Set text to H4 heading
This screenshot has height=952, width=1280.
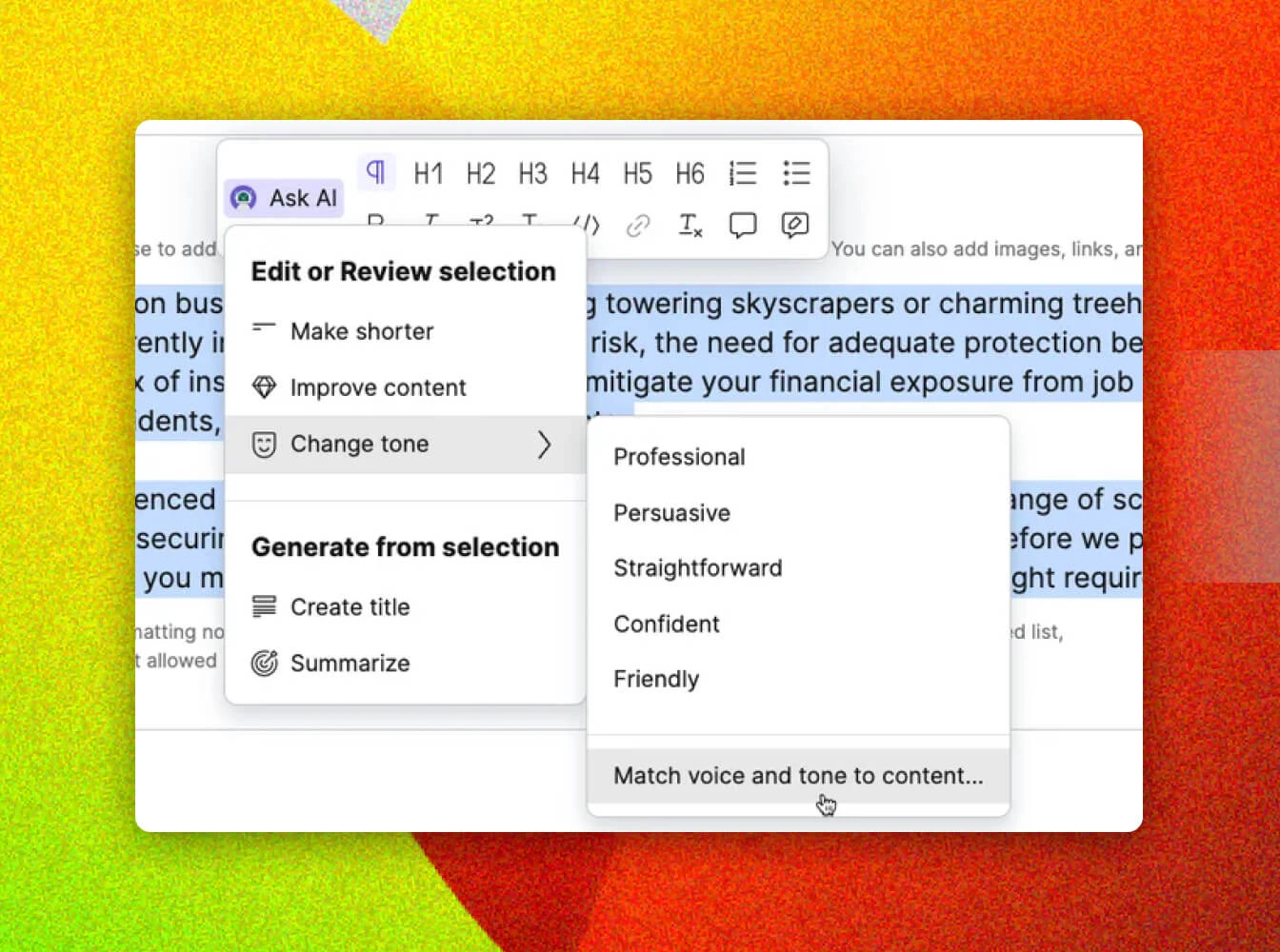(x=585, y=173)
